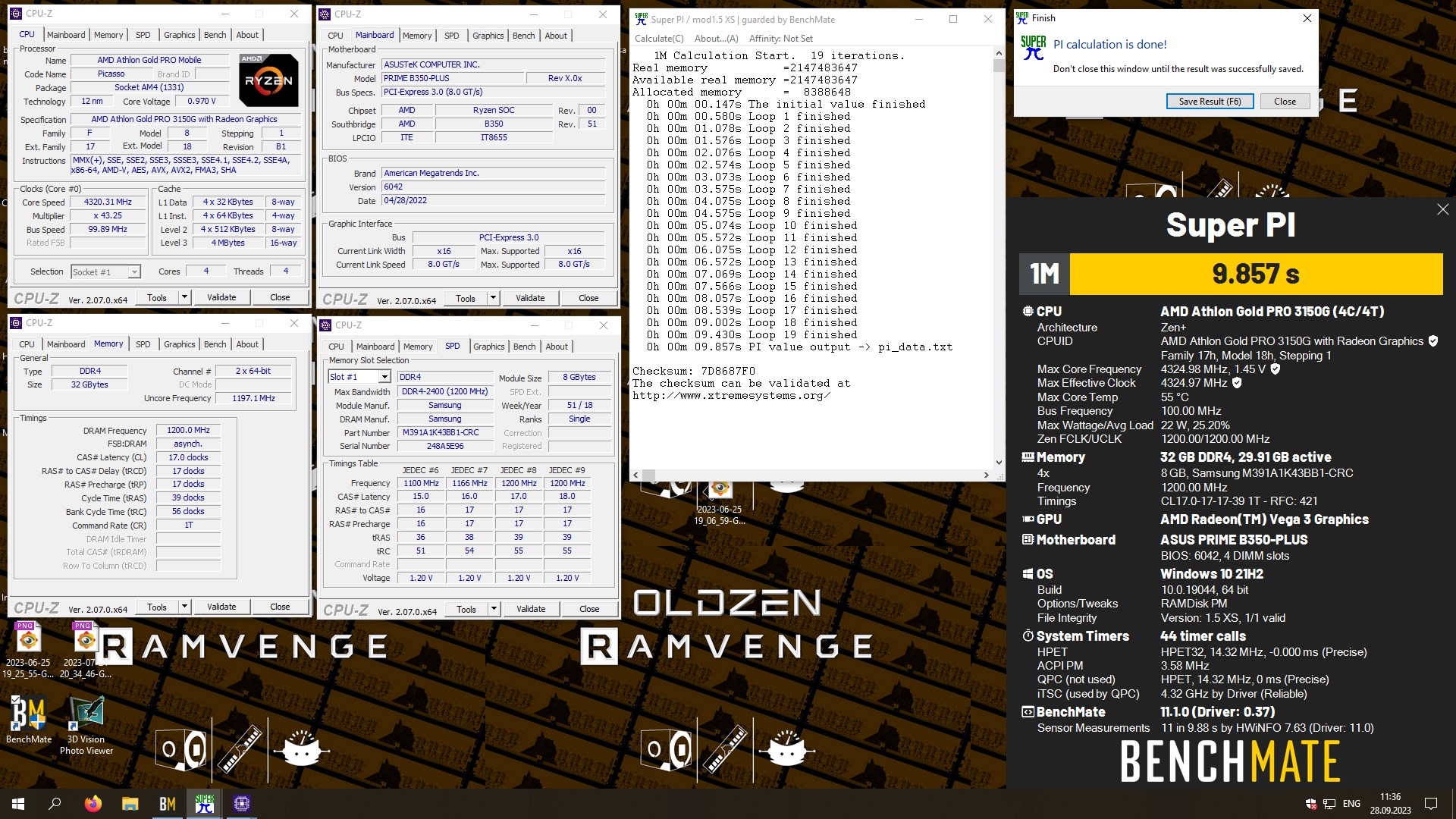Expand Tools arrow in CPU tab window

pos(184,297)
